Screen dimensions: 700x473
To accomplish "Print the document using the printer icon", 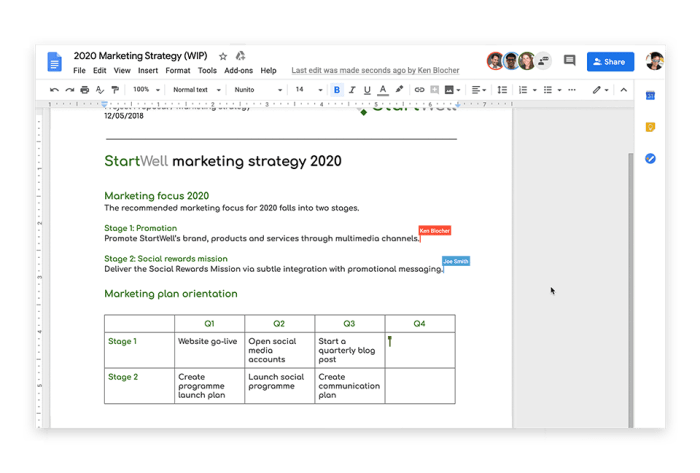I will coord(85,90).
